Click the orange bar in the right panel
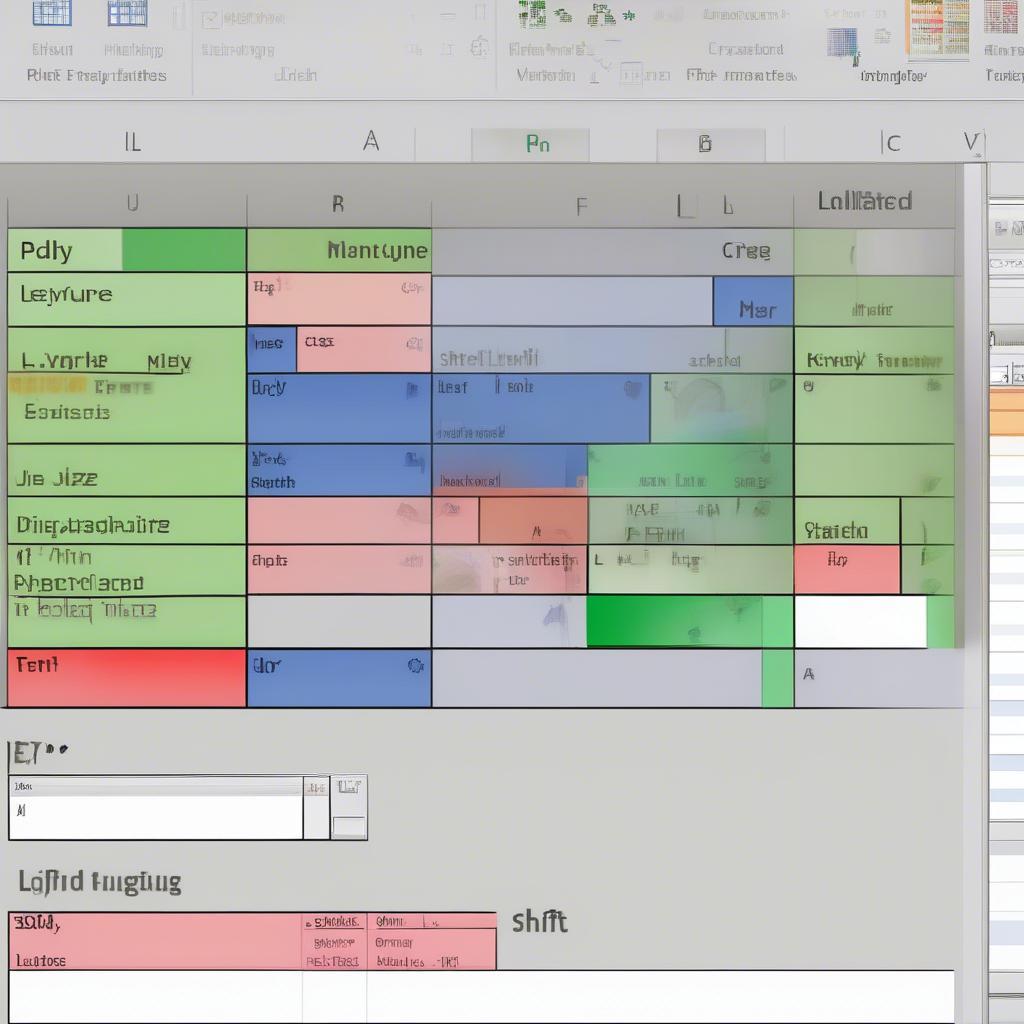This screenshot has width=1024, height=1024. coord(1006,412)
